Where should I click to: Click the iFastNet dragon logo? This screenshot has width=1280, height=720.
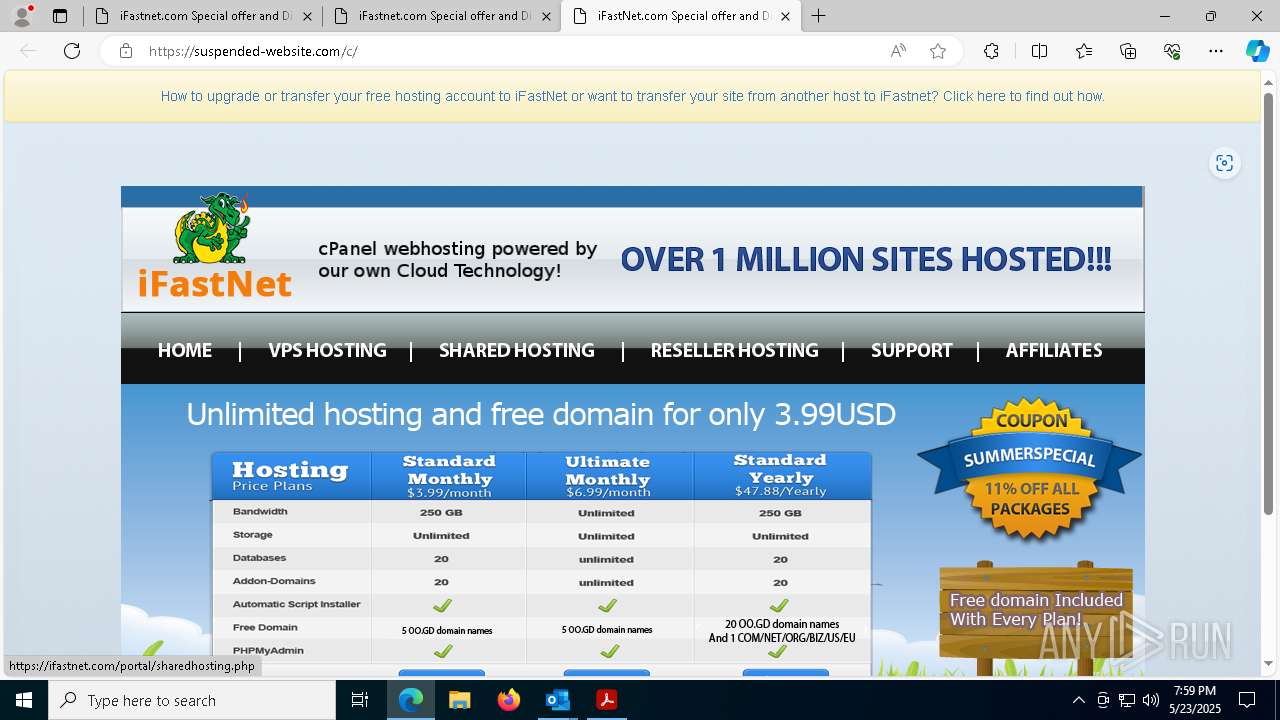coord(214,247)
